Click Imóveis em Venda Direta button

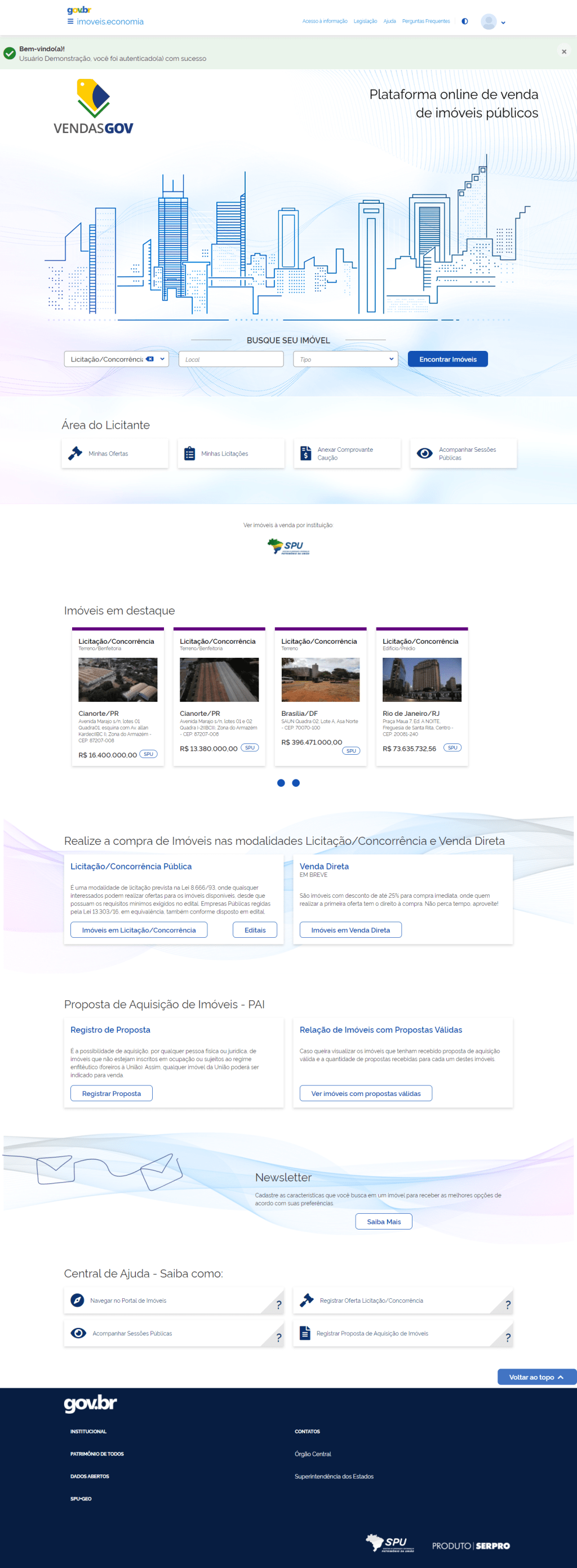click(x=350, y=930)
